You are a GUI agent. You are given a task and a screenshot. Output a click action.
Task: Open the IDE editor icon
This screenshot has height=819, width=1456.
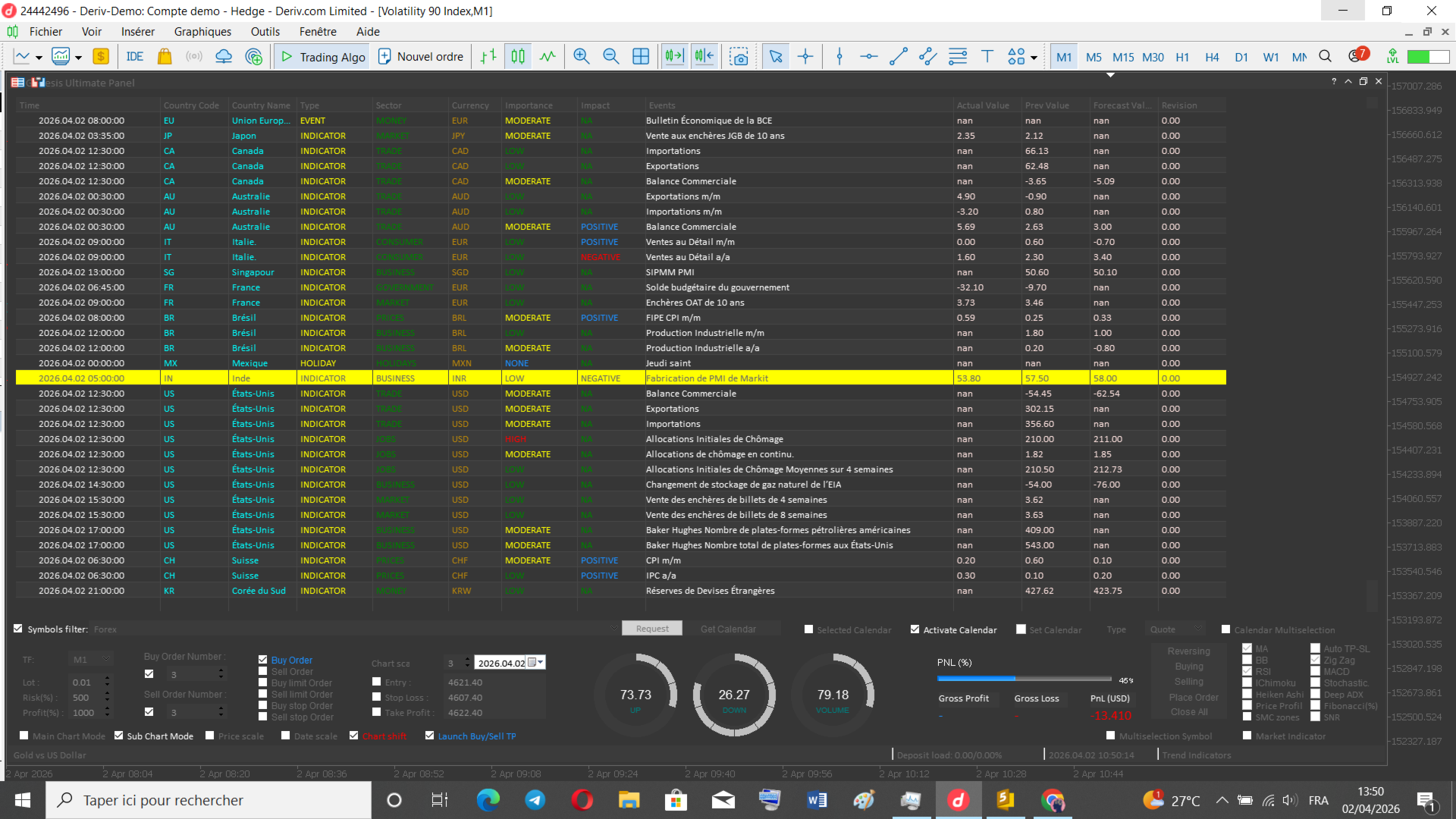click(135, 57)
